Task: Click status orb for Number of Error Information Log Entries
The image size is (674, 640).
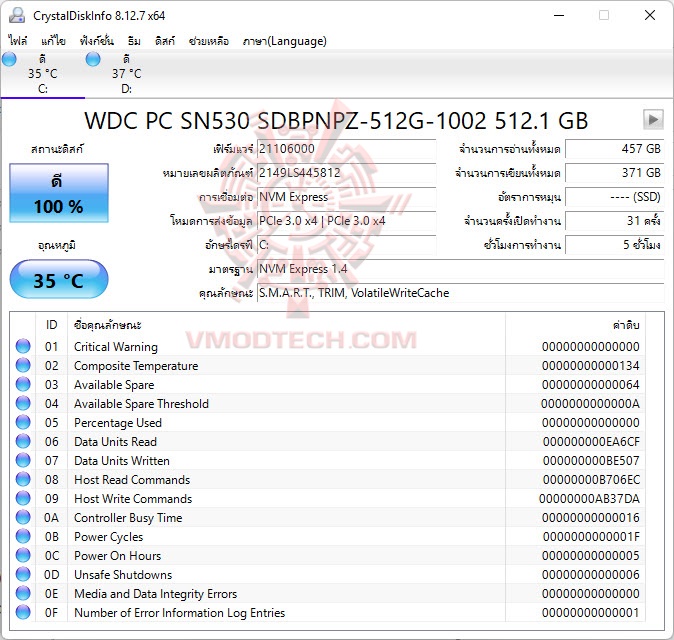Action: pos(23,612)
